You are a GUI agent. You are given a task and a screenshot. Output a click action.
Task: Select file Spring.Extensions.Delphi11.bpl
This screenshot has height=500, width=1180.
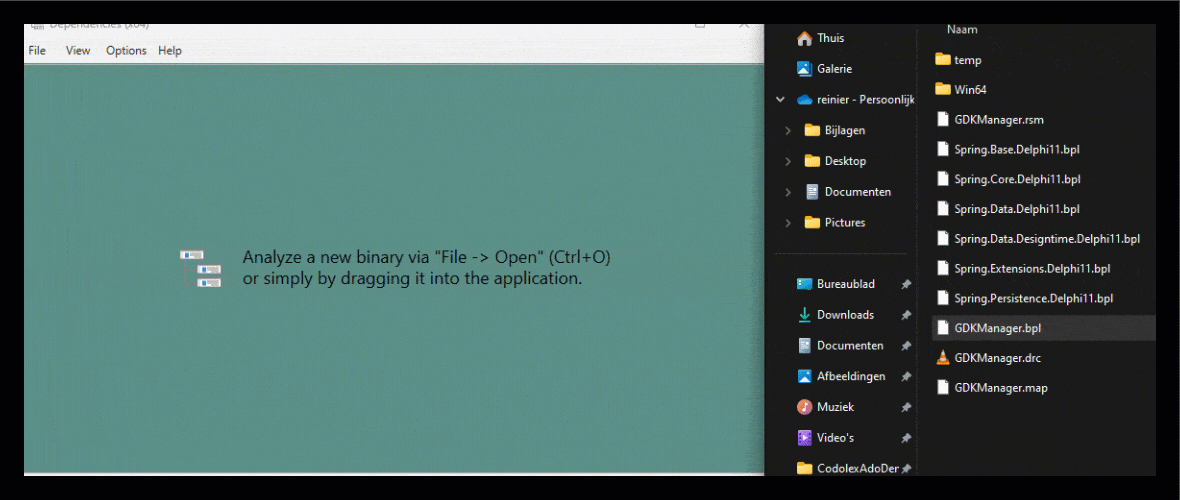click(x=1032, y=268)
